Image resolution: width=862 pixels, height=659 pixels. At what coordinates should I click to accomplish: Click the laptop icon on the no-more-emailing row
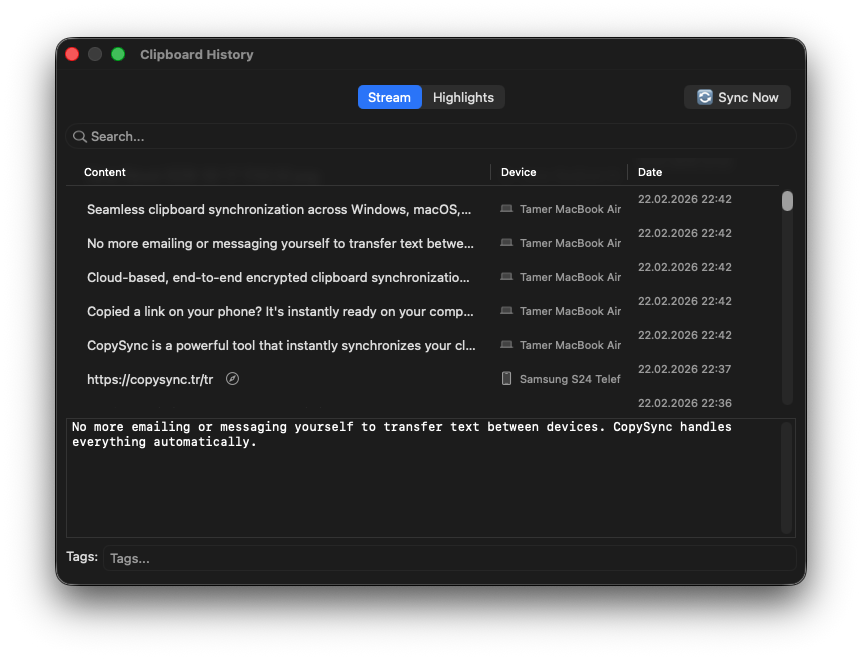[x=505, y=242]
